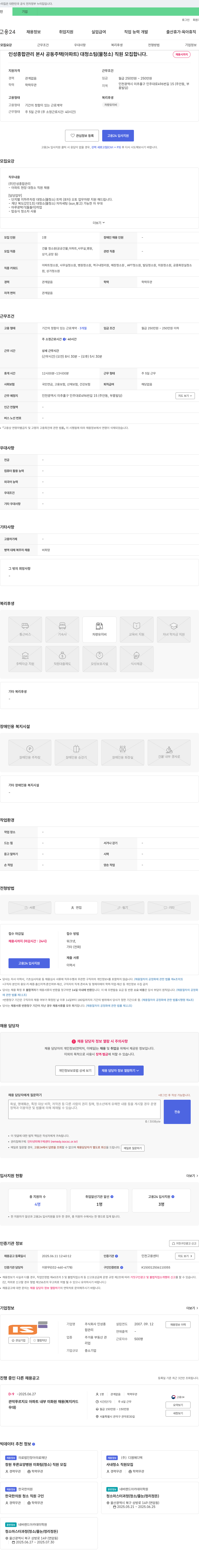
Task: Click the 고용24 logo
Action: click(x=7, y=32)
